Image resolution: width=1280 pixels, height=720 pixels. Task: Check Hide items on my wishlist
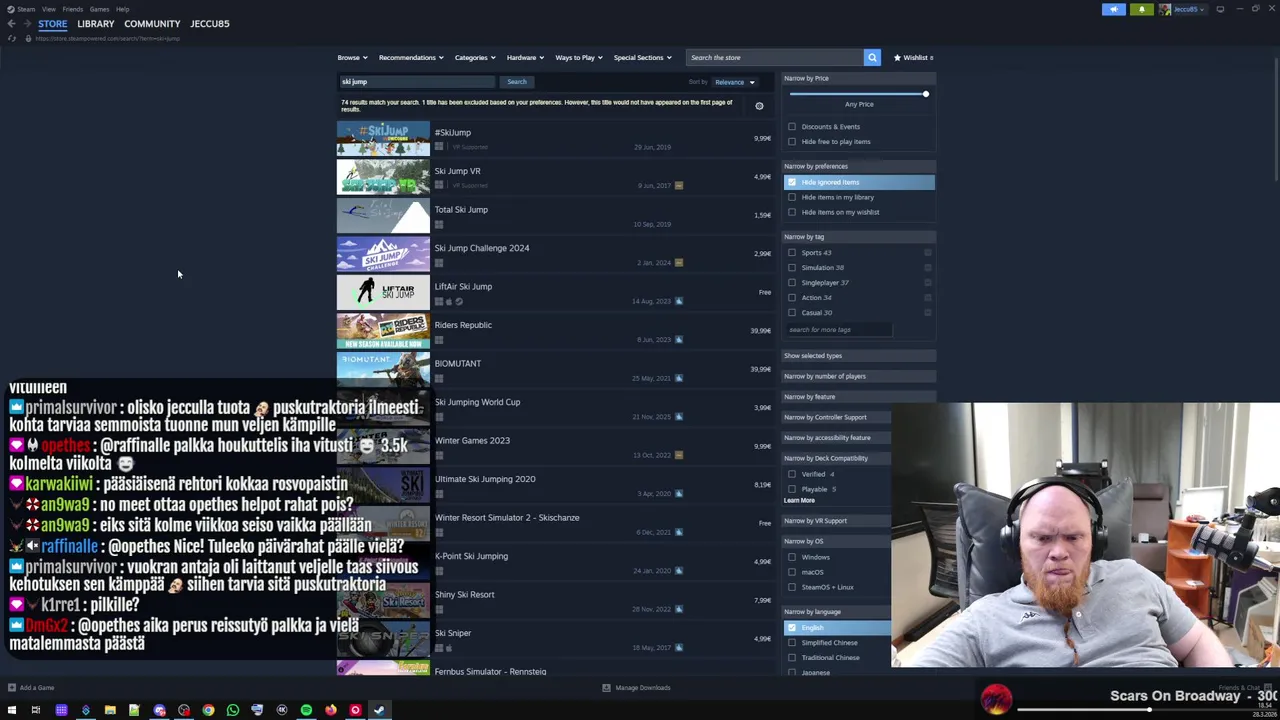(x=792, y=212)
